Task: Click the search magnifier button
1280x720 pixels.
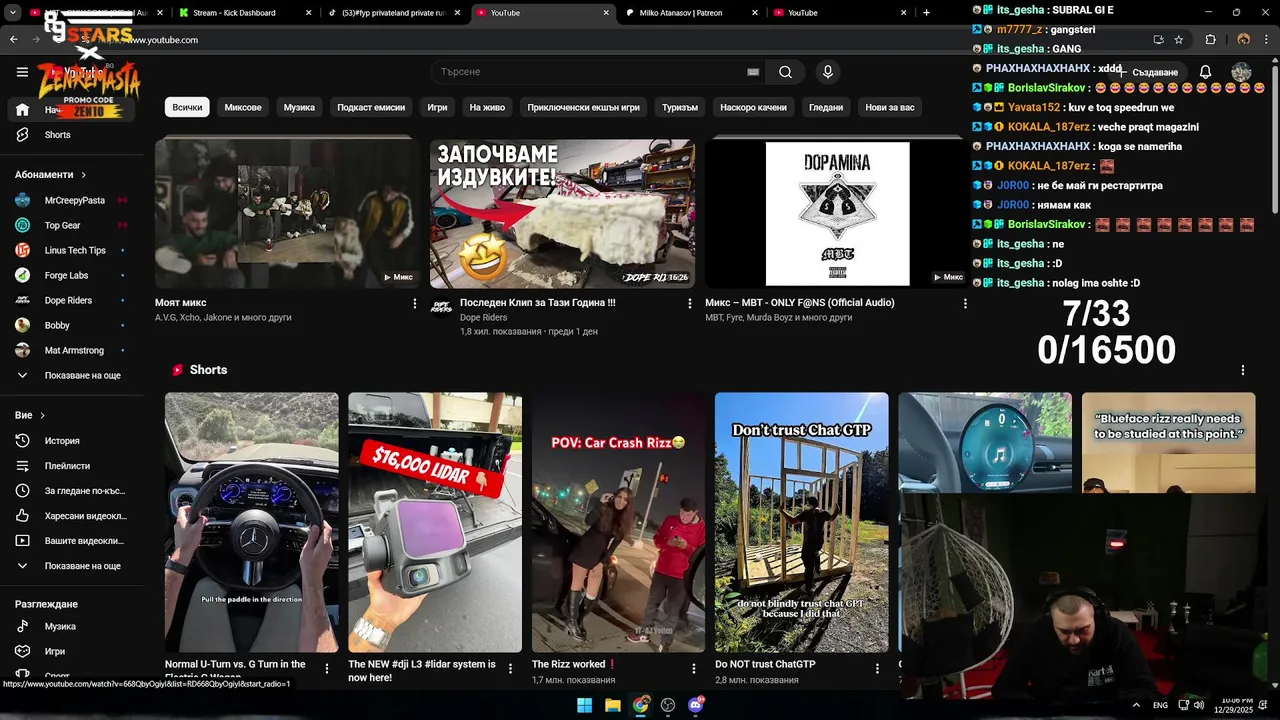Action: [x=785, y=72]
